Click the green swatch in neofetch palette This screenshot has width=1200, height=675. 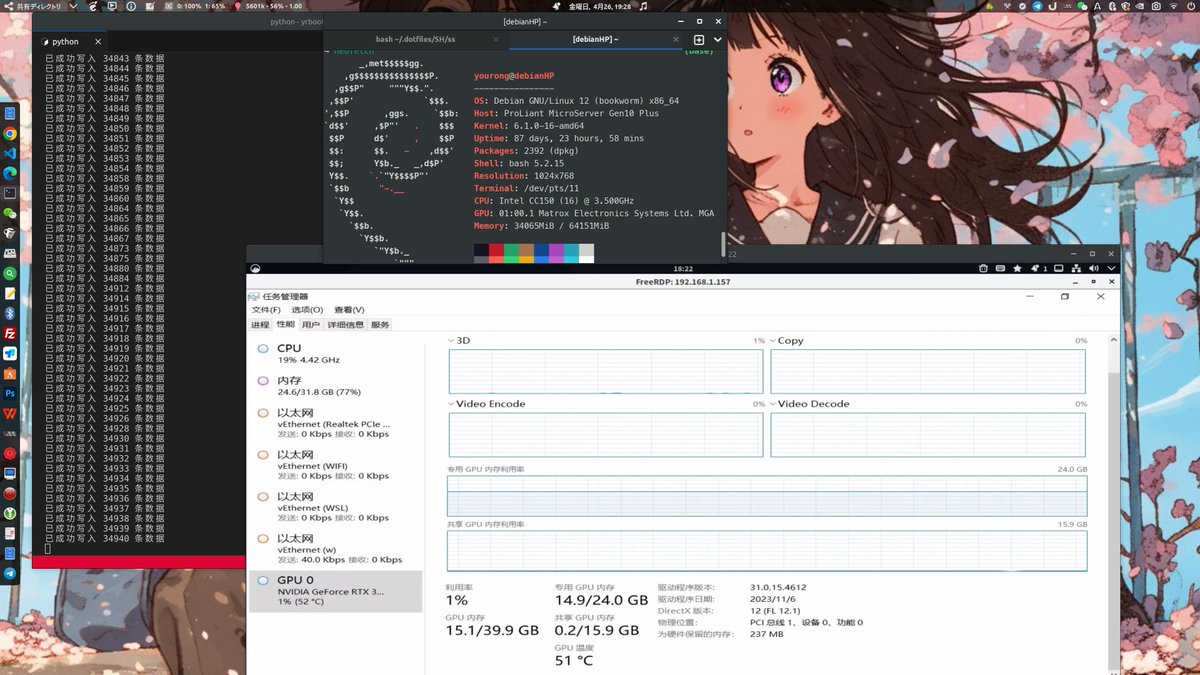[511, 252]
